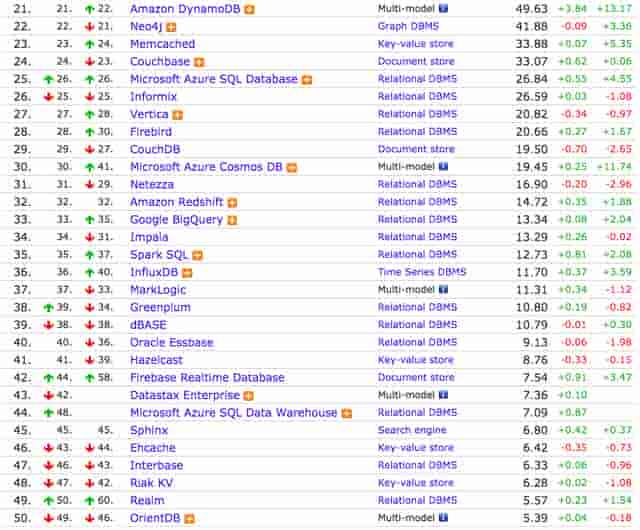Open the Google BigQuery link

coord(176,220)
